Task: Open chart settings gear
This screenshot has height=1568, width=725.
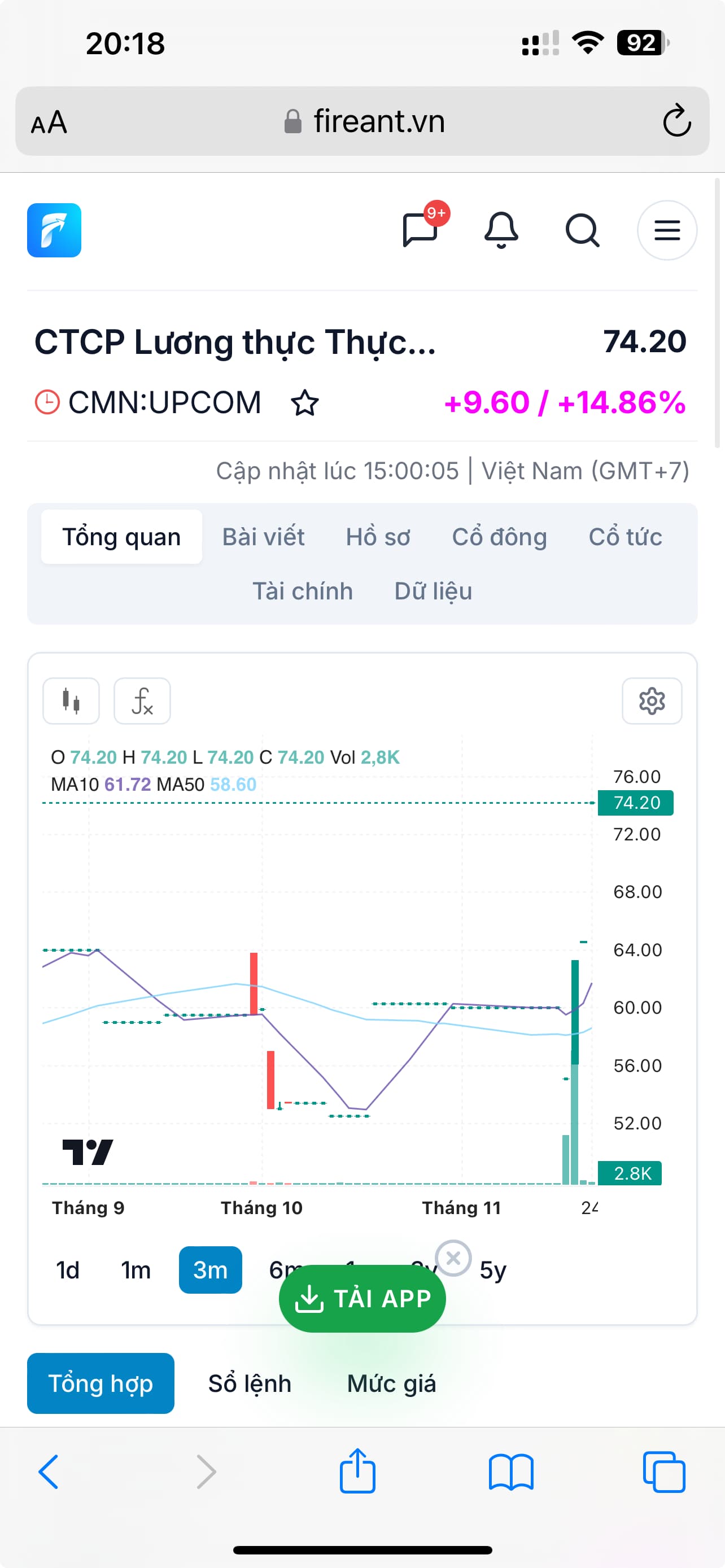Action: pyautogui.click(x=652, y=700)
